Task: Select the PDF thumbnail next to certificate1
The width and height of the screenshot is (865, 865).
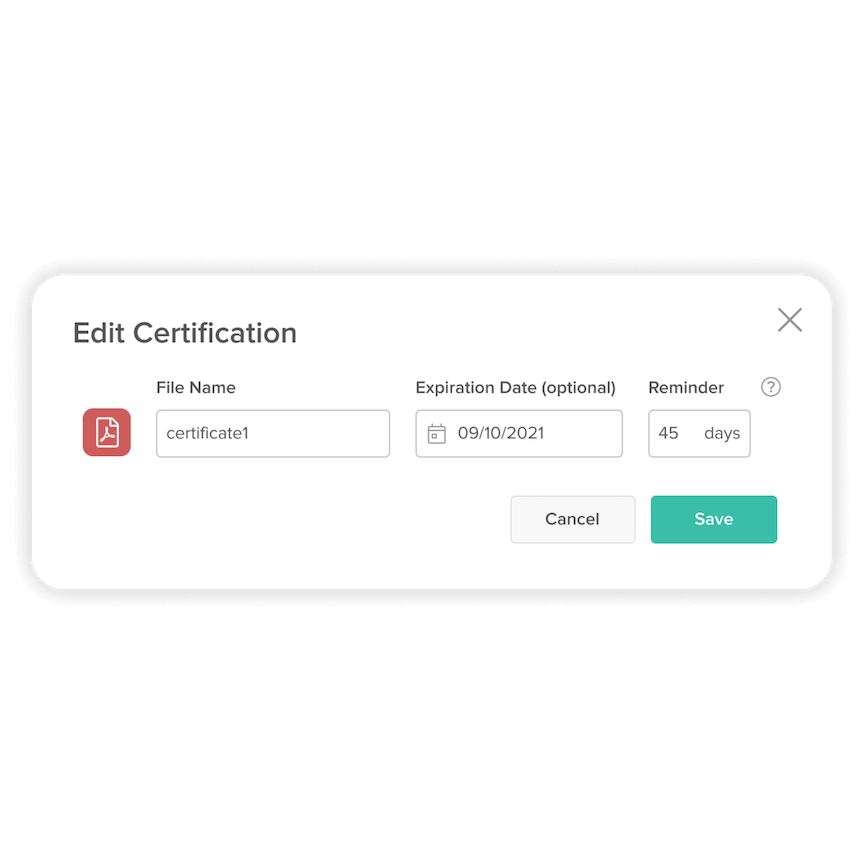Action: coord(106,432)
